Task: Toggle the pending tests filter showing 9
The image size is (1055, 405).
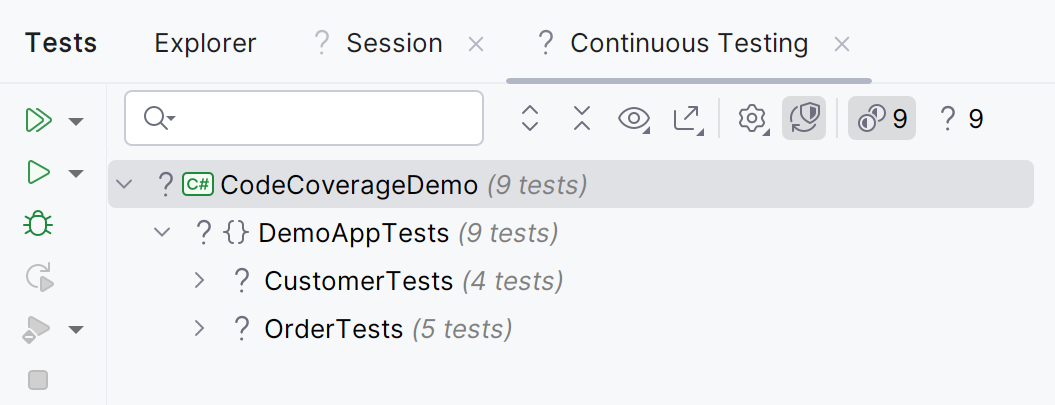Action: (882, 119)
